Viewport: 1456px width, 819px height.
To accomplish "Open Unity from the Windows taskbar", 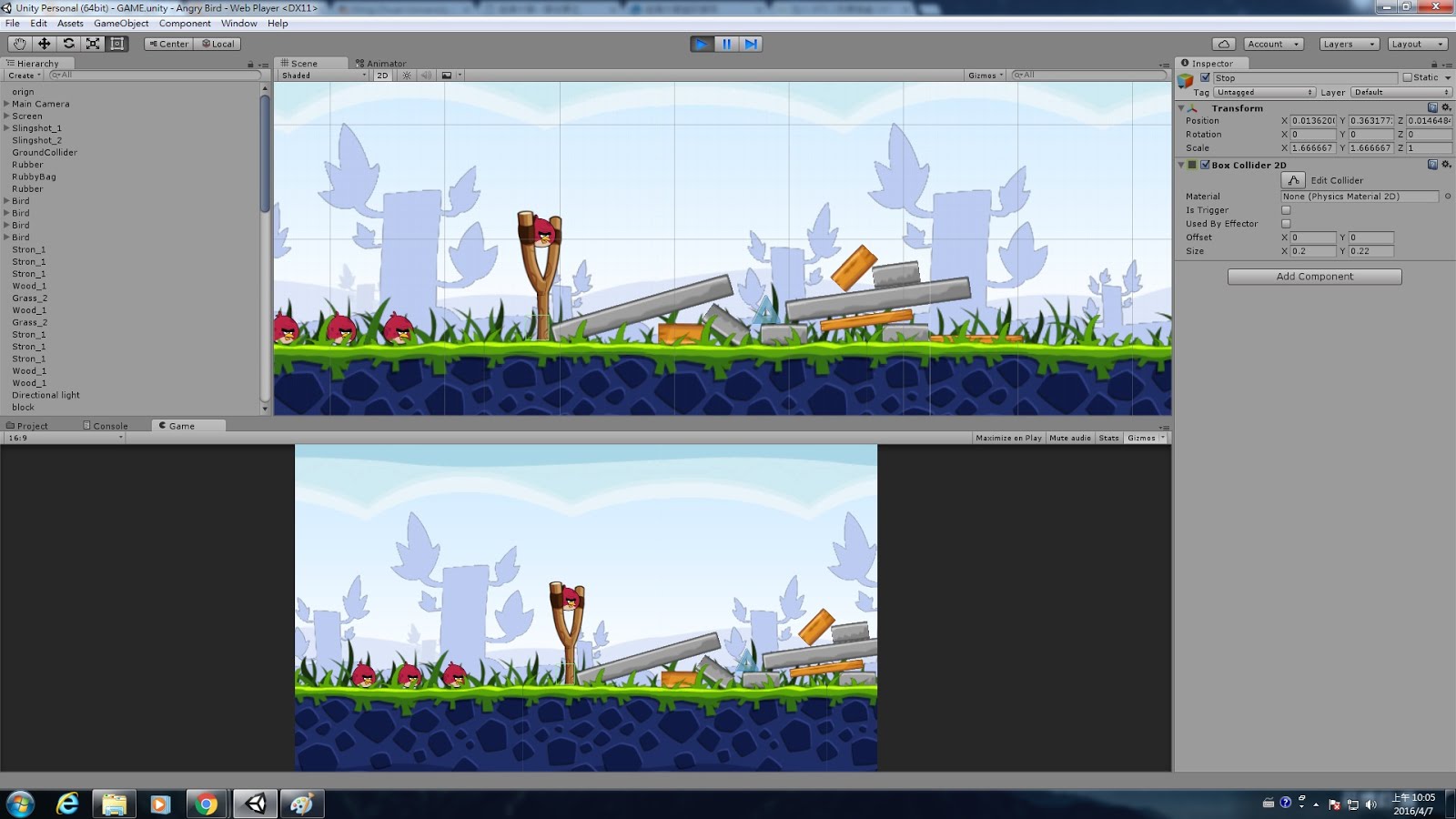I will point(256,804).
